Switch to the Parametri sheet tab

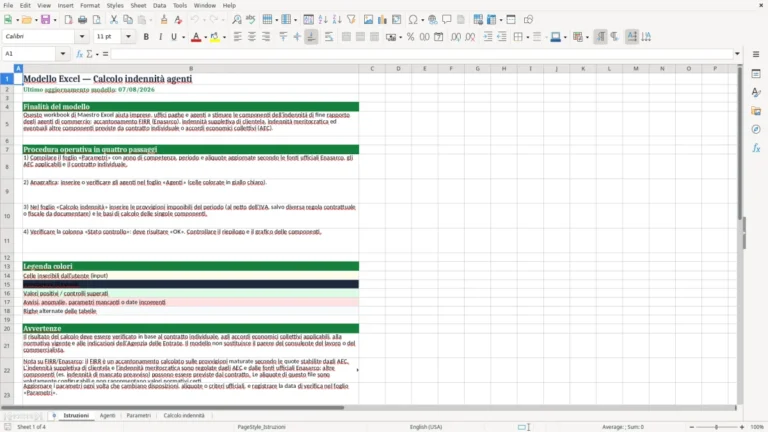[139, 415]
